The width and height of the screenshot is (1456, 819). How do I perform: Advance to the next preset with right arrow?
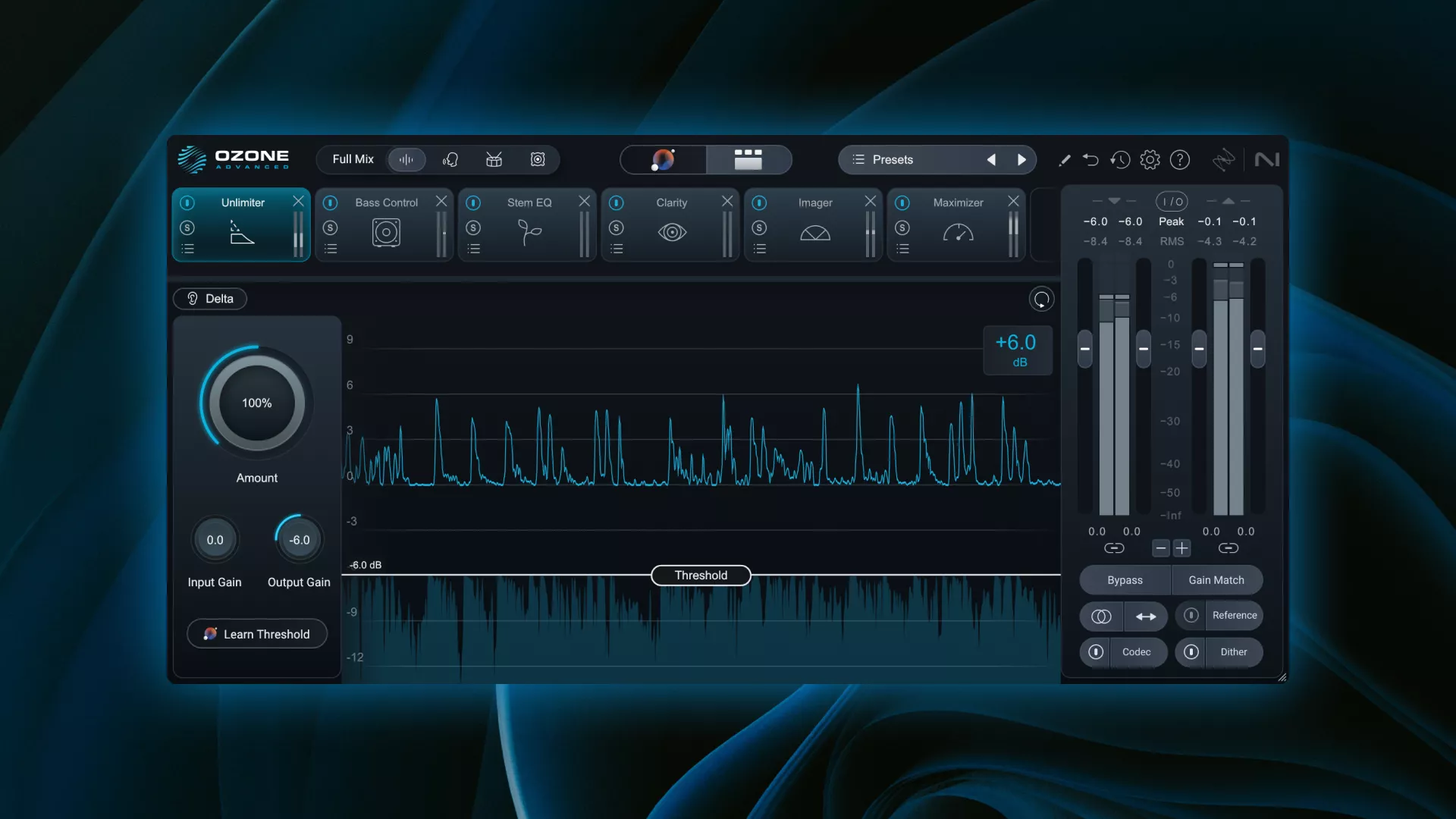click(1021, 159)
